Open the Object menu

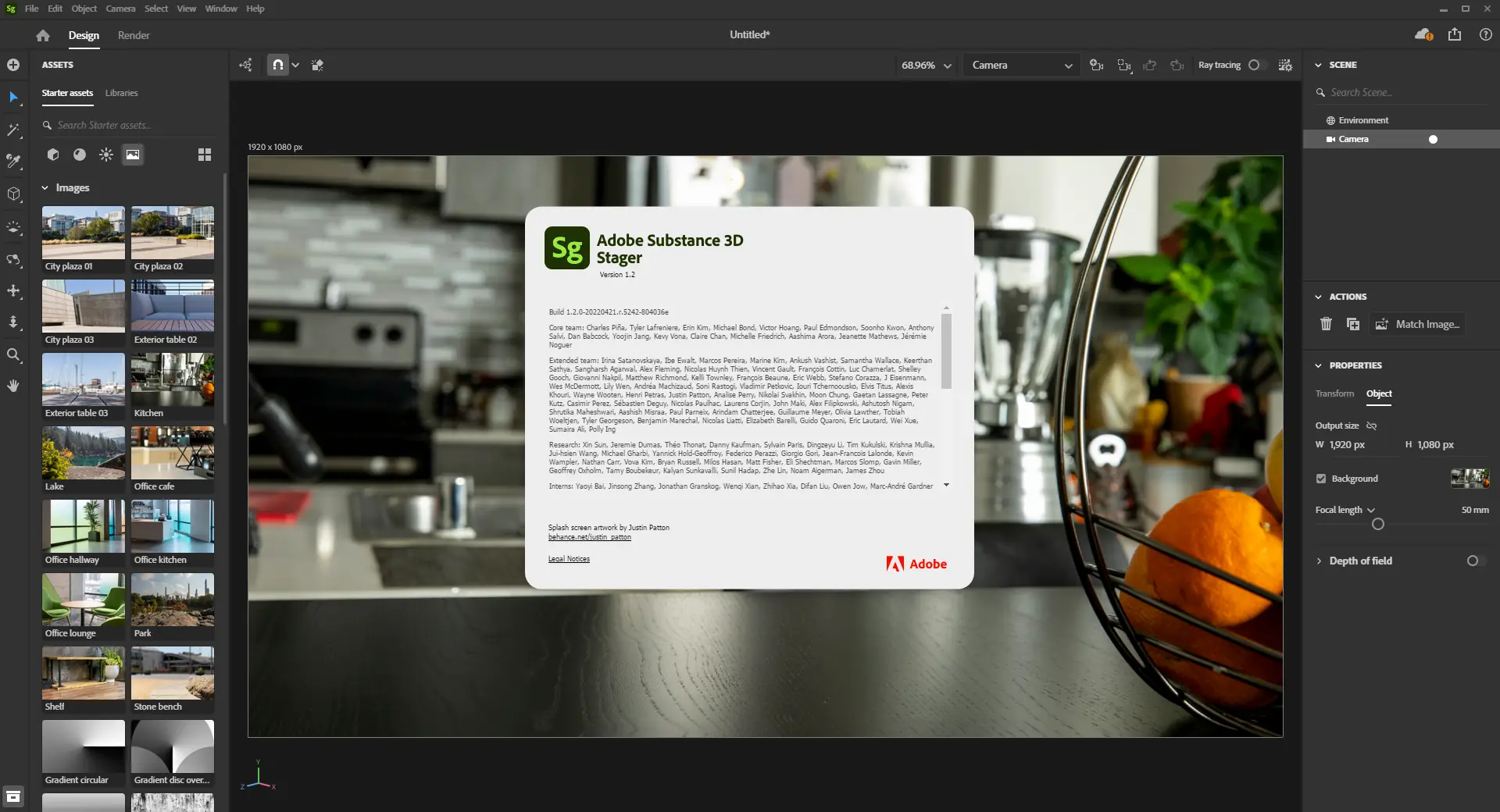(84, 9)
